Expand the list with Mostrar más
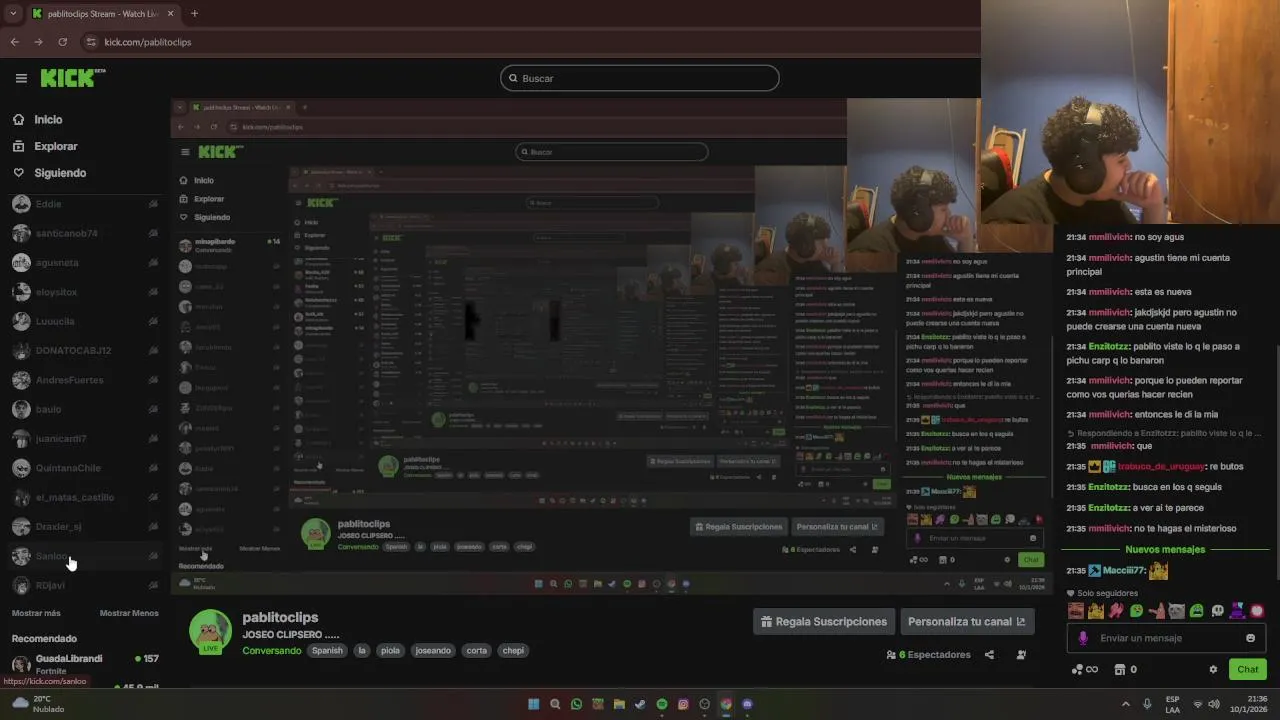The width and height of the screenshot is (1280, 720). pos(36,613)
